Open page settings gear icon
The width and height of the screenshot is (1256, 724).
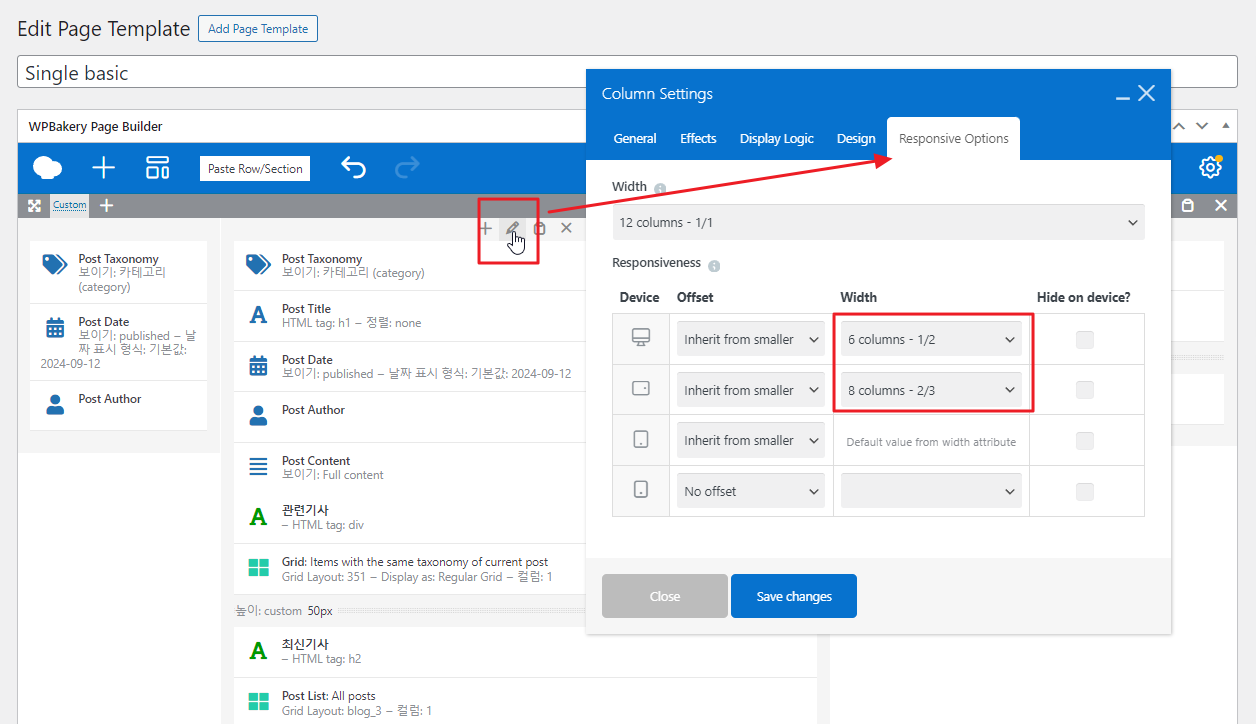tap(1211, 167)
